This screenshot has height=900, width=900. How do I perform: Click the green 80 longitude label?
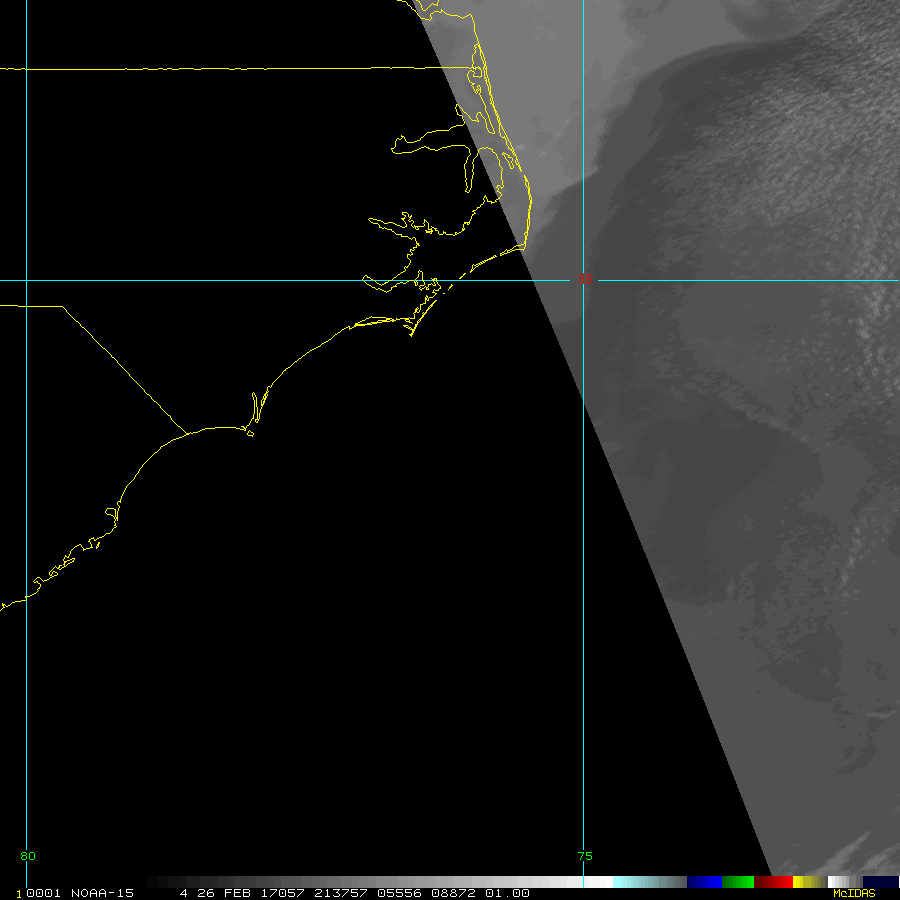[28, 856]
